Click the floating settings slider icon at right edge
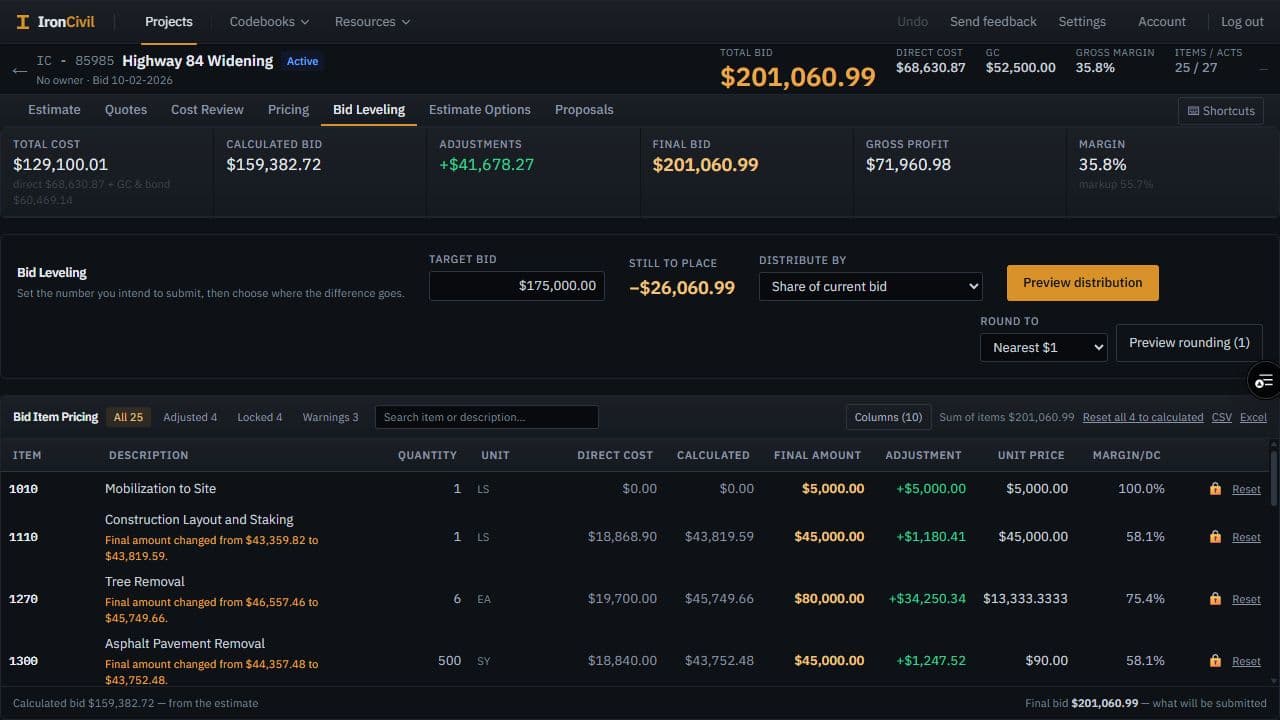 coord(1264,380)
